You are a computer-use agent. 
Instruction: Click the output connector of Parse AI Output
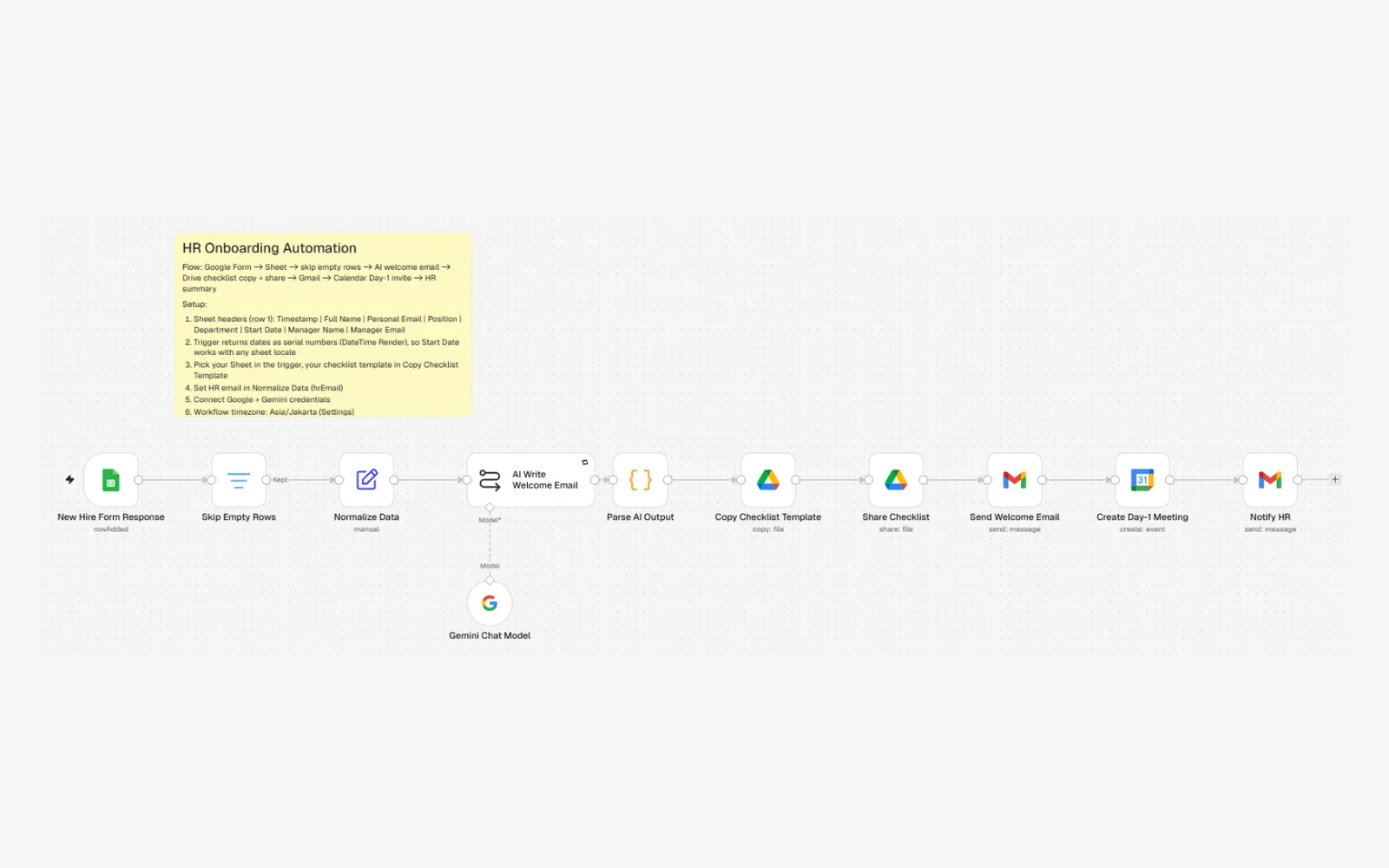[x=668, y=480]
